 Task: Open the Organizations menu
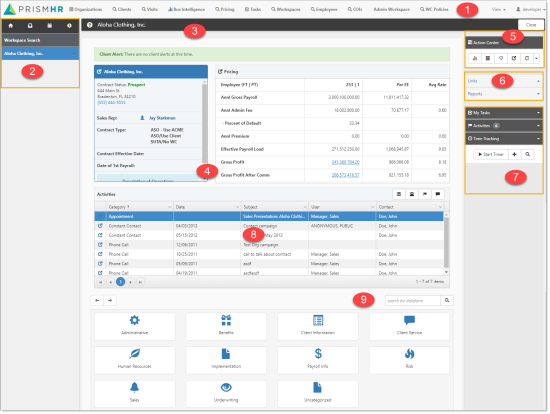click(x=86, y=9)
